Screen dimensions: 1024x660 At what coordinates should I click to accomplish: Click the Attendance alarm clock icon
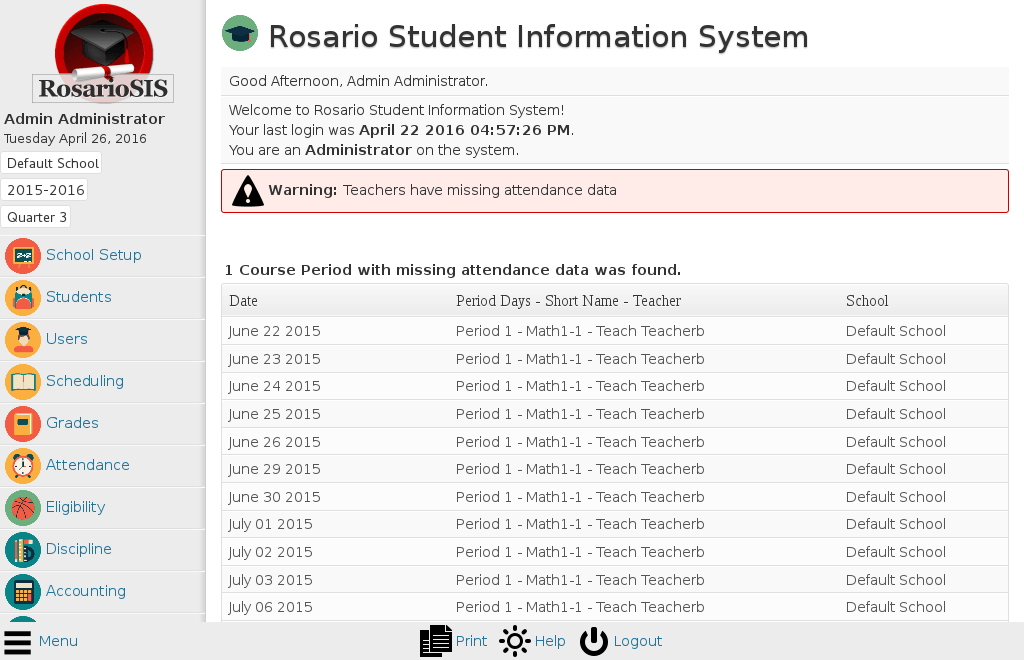[23, 465]
